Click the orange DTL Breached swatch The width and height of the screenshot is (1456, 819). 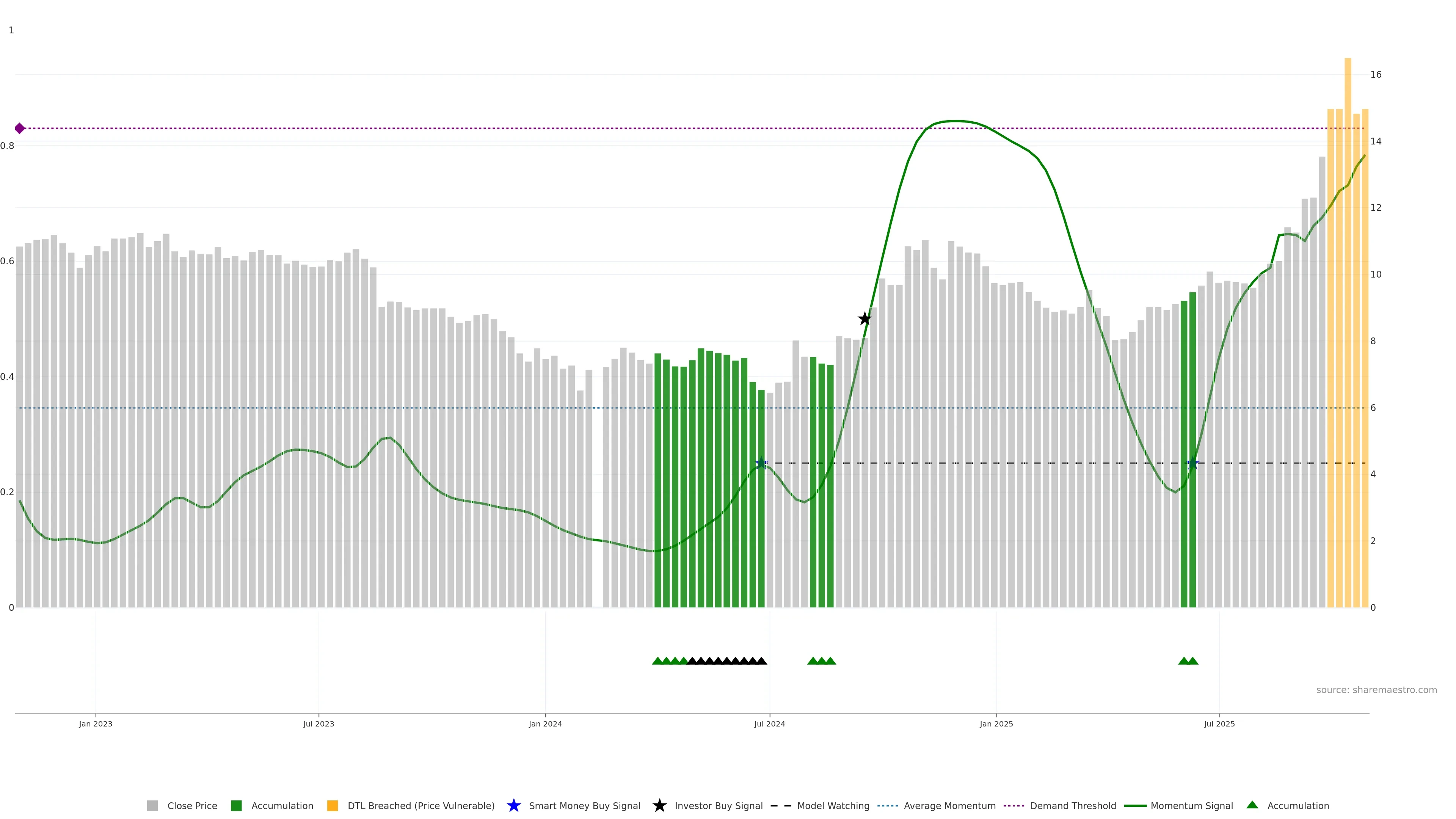333,805
